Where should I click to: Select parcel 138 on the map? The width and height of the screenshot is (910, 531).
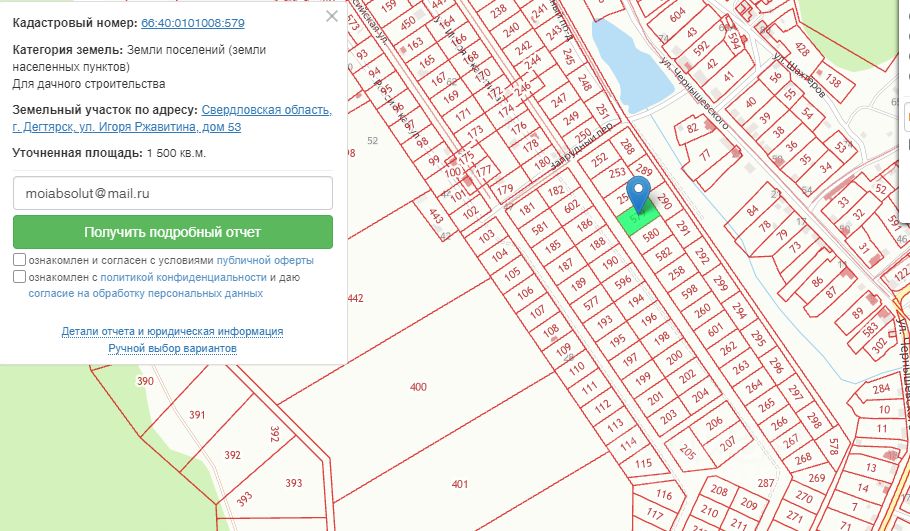(833, 80)
